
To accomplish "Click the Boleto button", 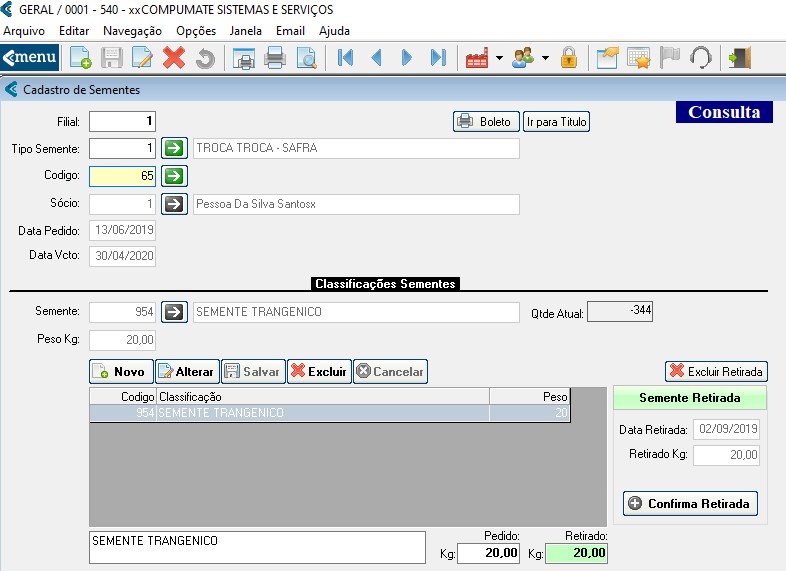I will [485, 122].
